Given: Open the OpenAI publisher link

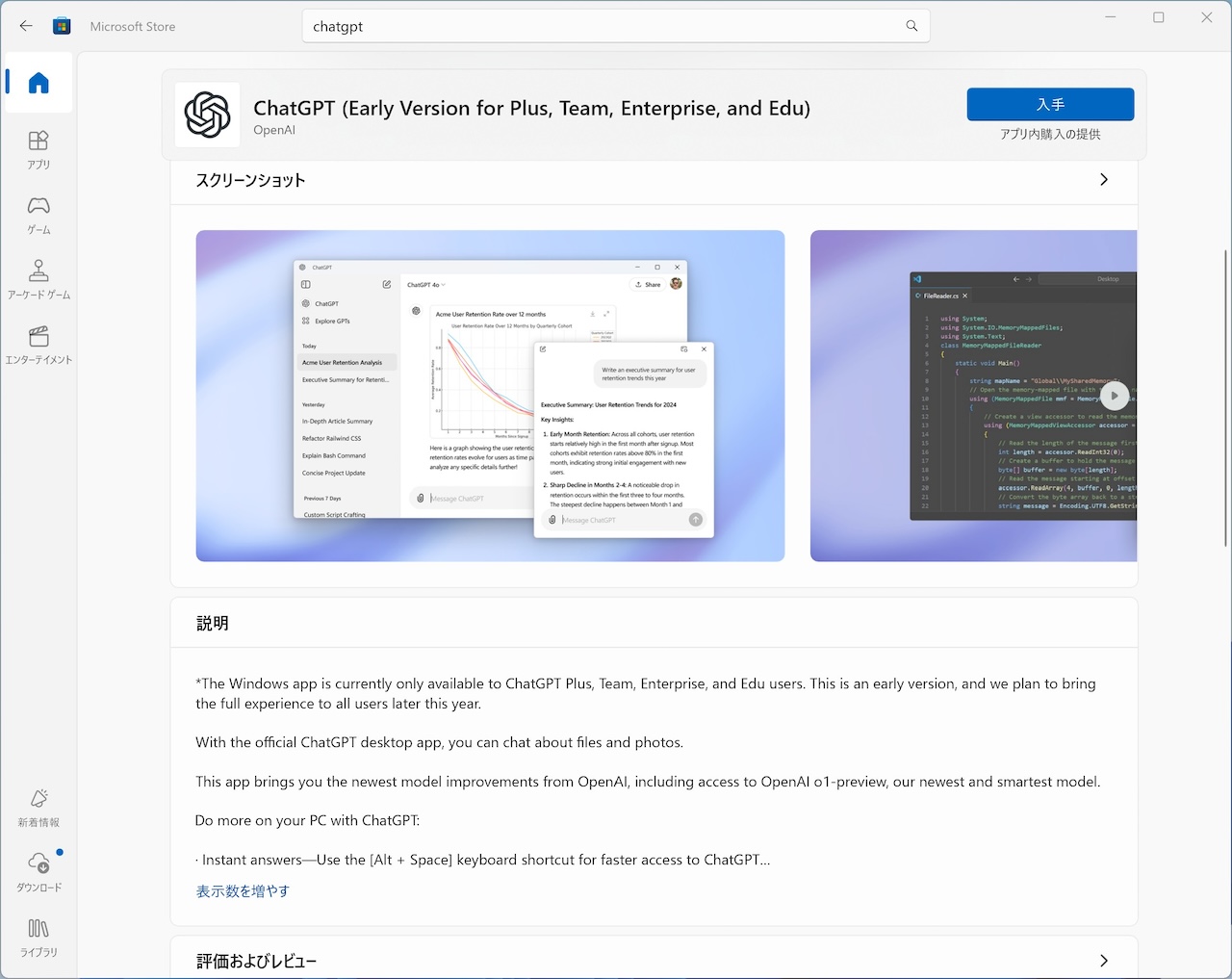Looking at the screenshot, I should pyautogui.click(x=274, y=130).
